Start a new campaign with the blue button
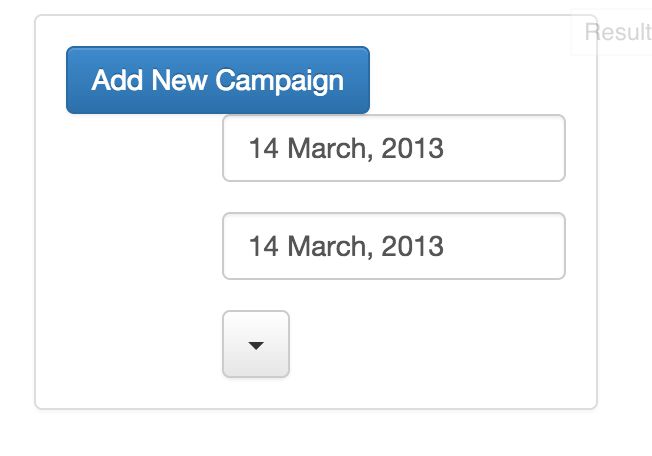The image size is (652, 456). click(217, 80)
